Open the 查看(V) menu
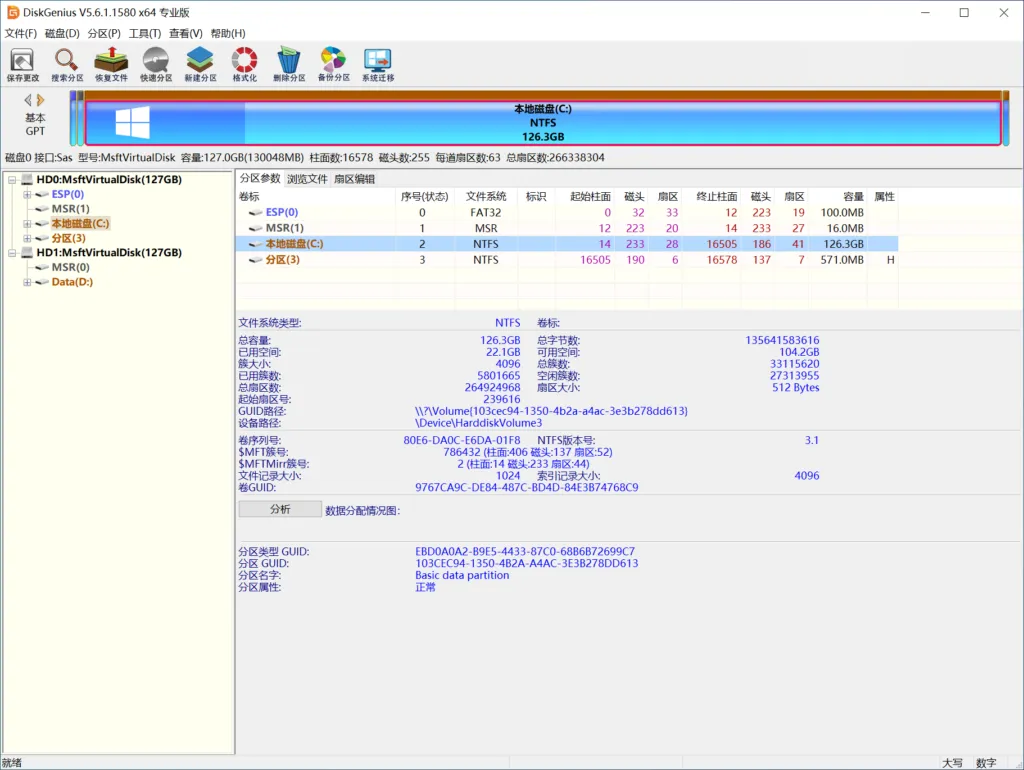This screenshot has height=770, width=1024. [185, 33]
